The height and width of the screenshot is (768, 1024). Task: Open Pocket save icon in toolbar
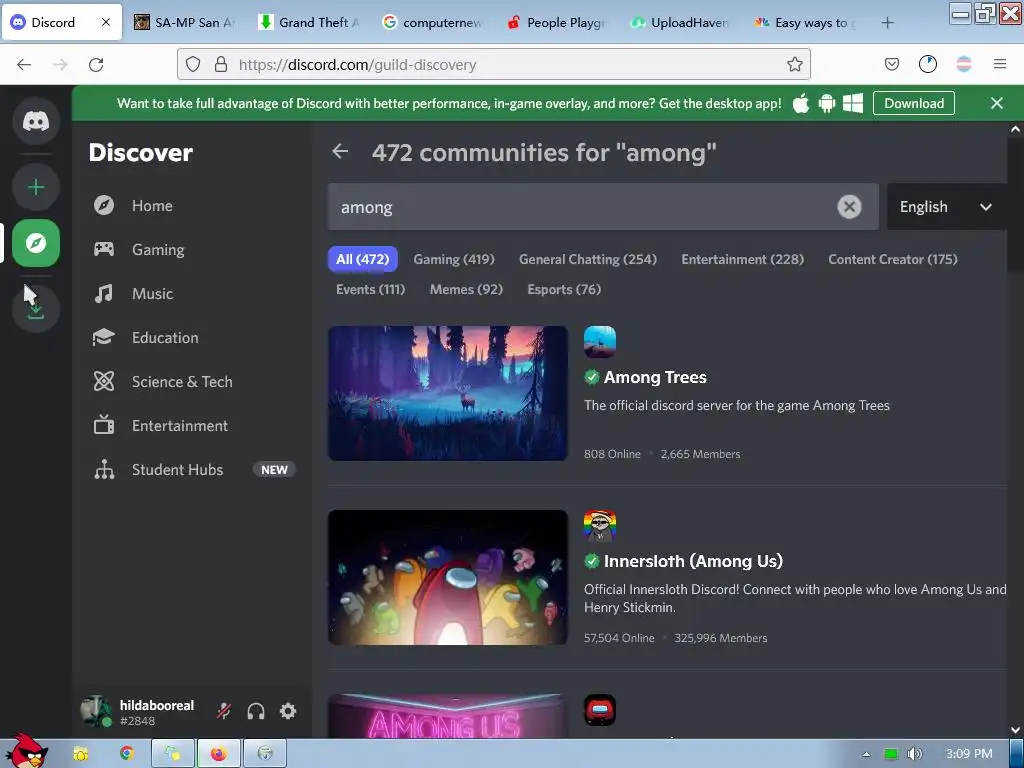click(x=891, y=64)
